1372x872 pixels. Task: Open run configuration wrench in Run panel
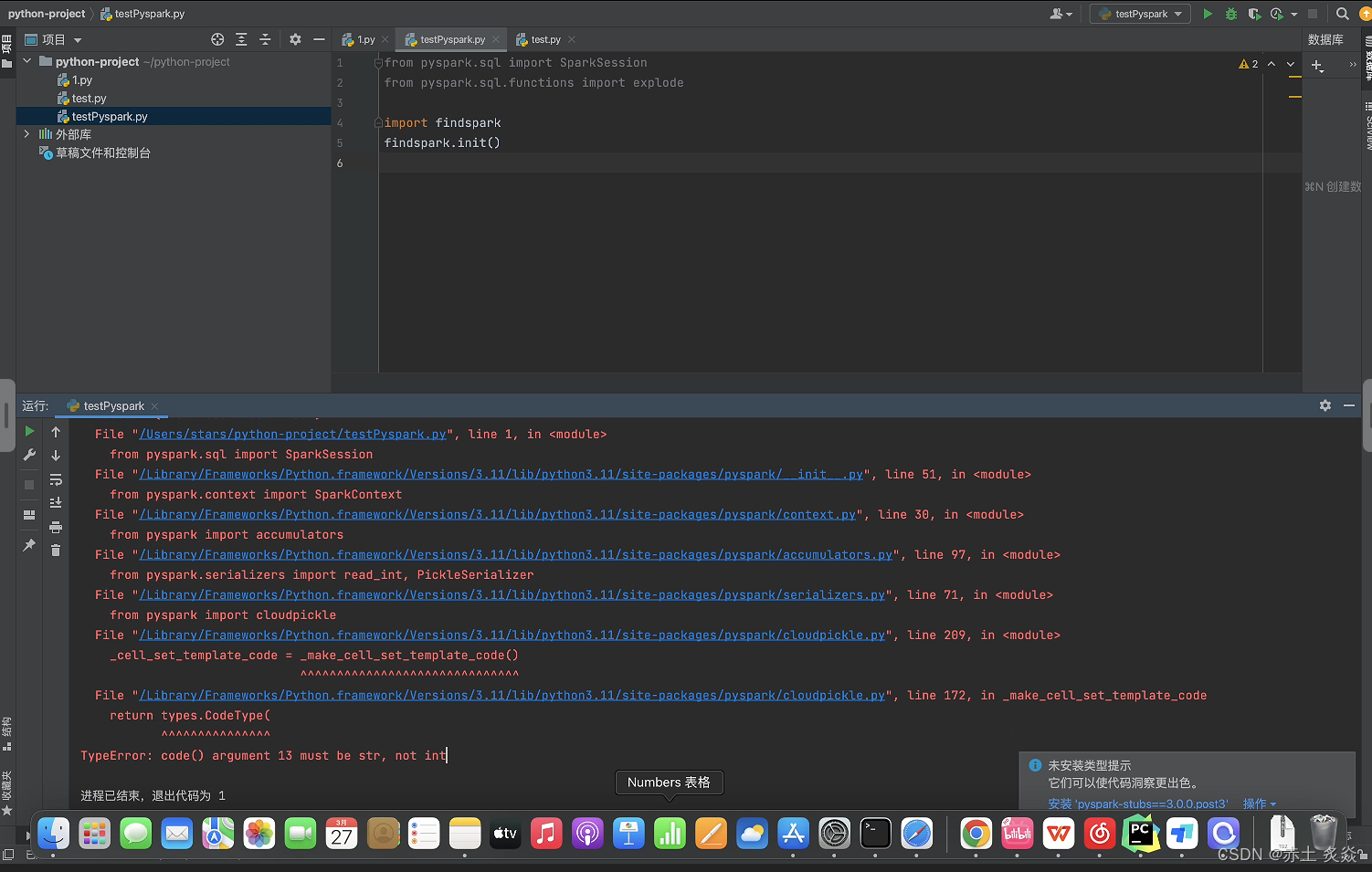(29, 455)
